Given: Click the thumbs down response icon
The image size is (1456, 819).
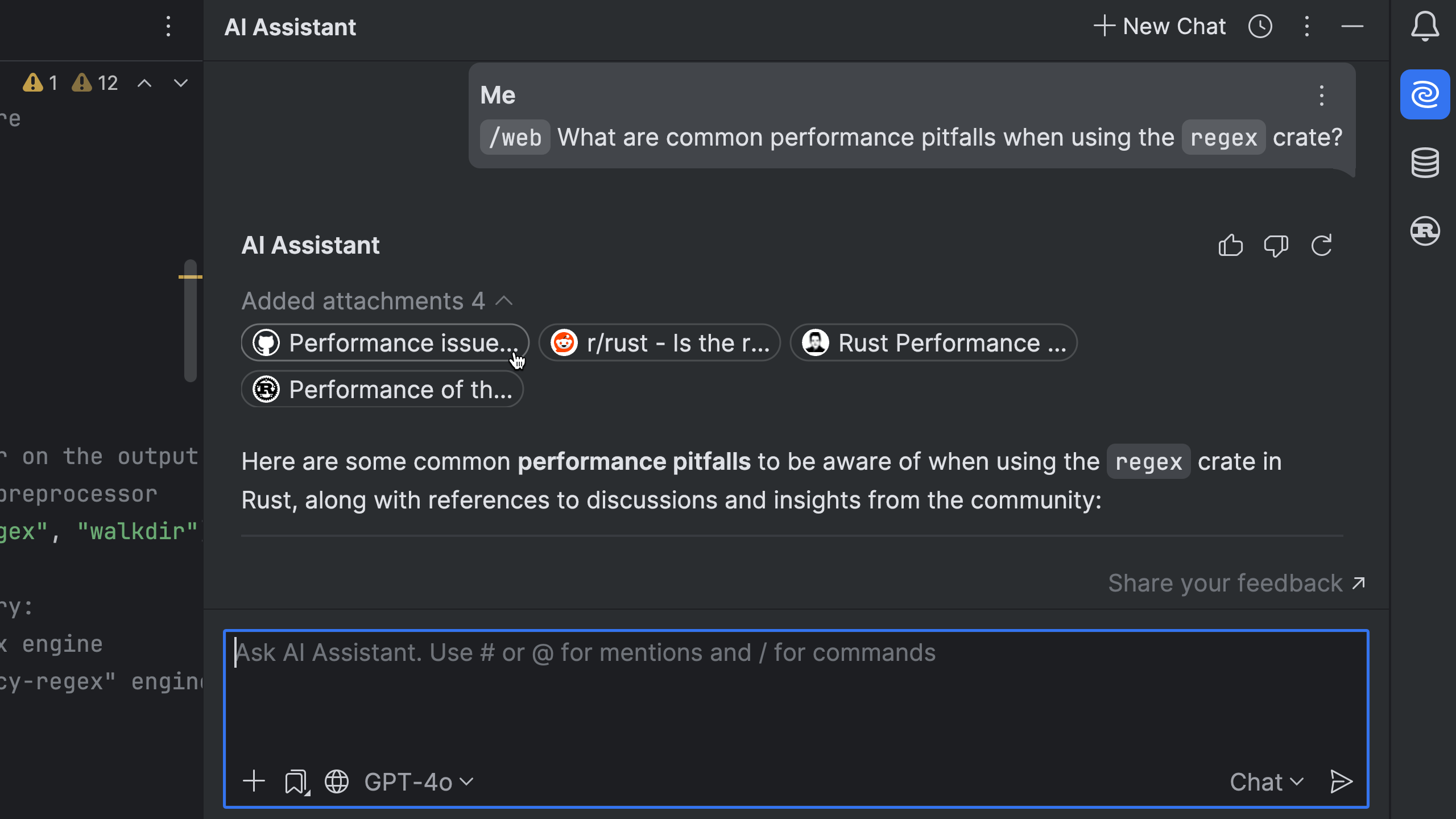Looking at the screenshot, I should (x=1276, y=246).
